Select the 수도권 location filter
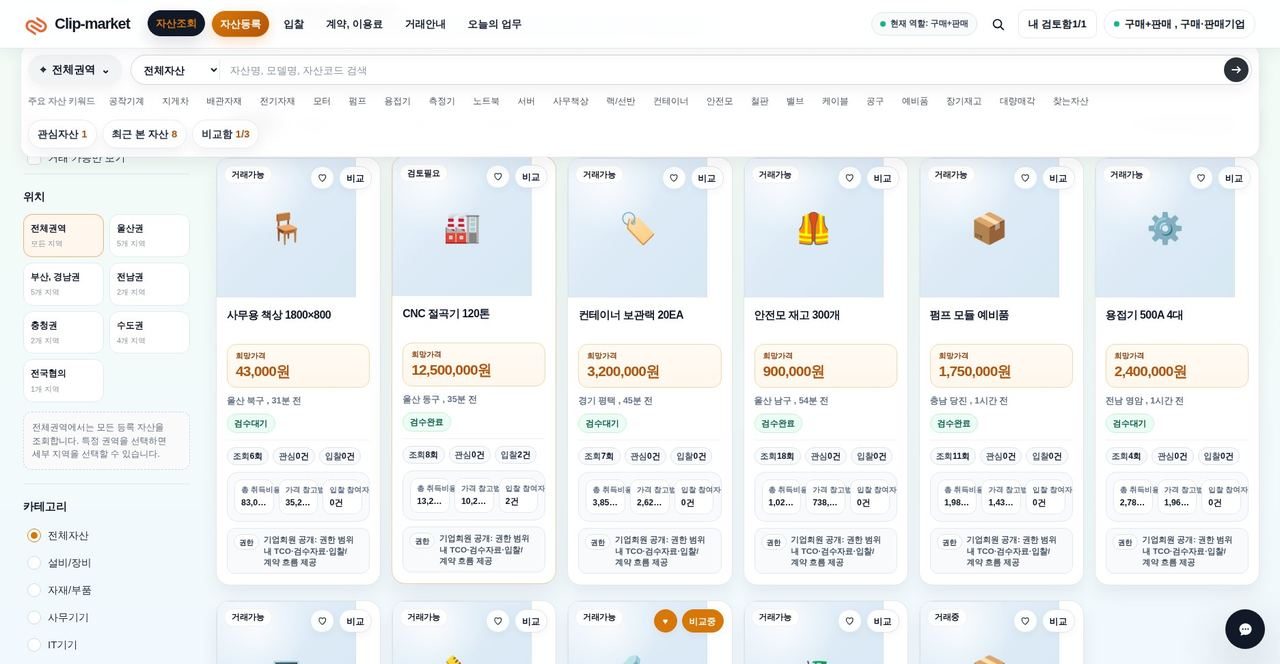The width and height of the screenshot is (1280, 664). click(149, 332)
